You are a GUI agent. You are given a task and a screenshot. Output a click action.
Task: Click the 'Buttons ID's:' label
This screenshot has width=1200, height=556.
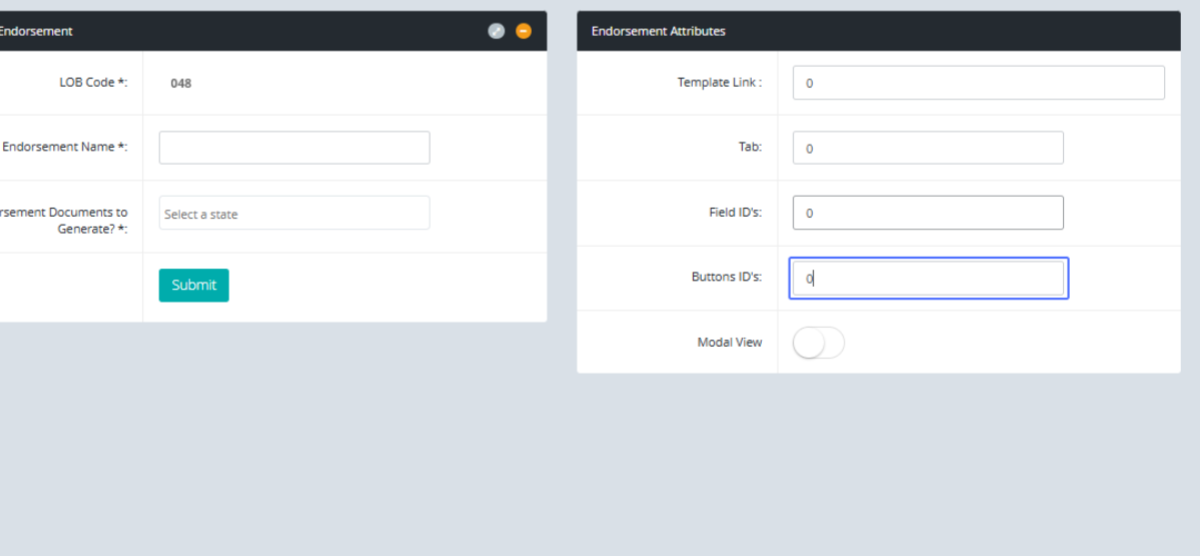click(x=726, y=277)
